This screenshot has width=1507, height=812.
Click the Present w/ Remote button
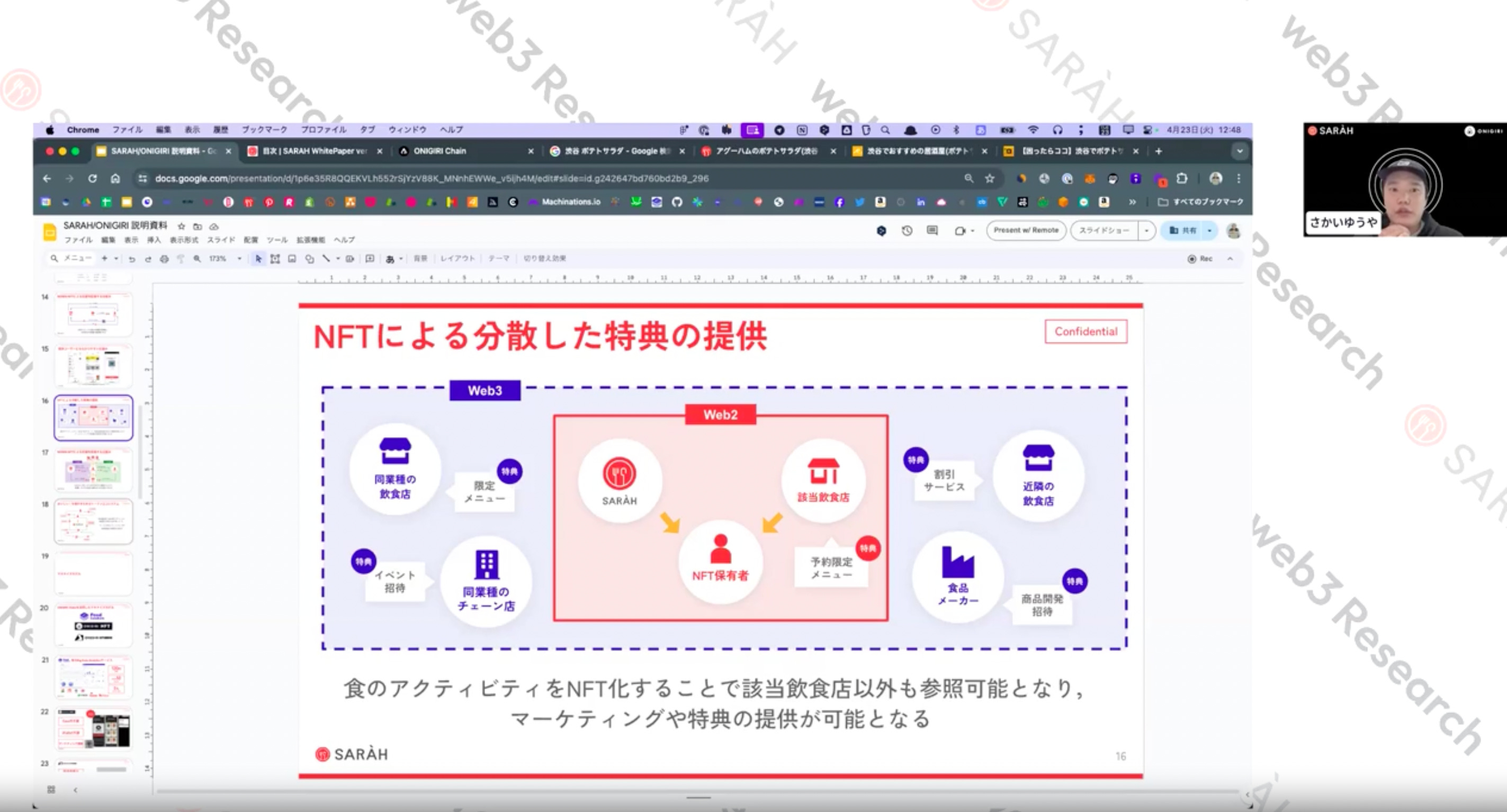pyautogui.click(x=1026, y=230)
